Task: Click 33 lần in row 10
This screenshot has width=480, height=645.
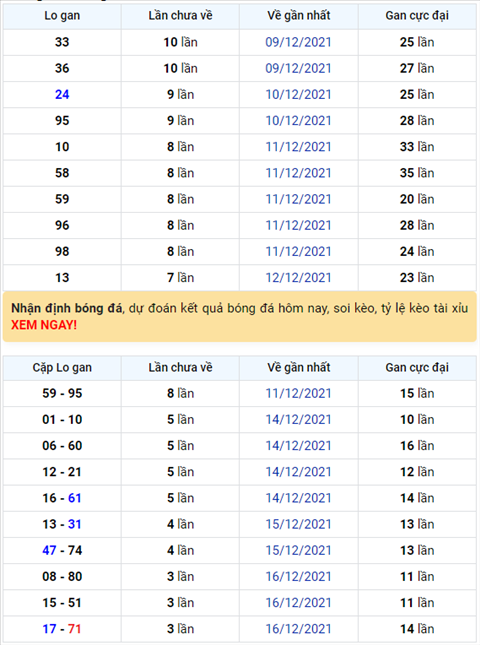Action: [x=417, y=147]
